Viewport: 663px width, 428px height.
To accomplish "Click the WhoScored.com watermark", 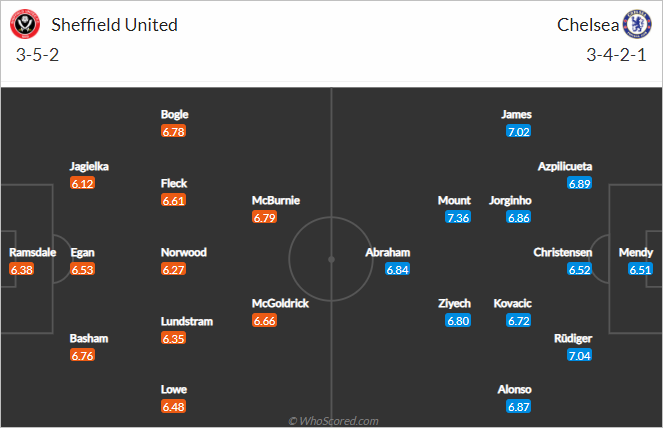I will click(x=333, y=421).
